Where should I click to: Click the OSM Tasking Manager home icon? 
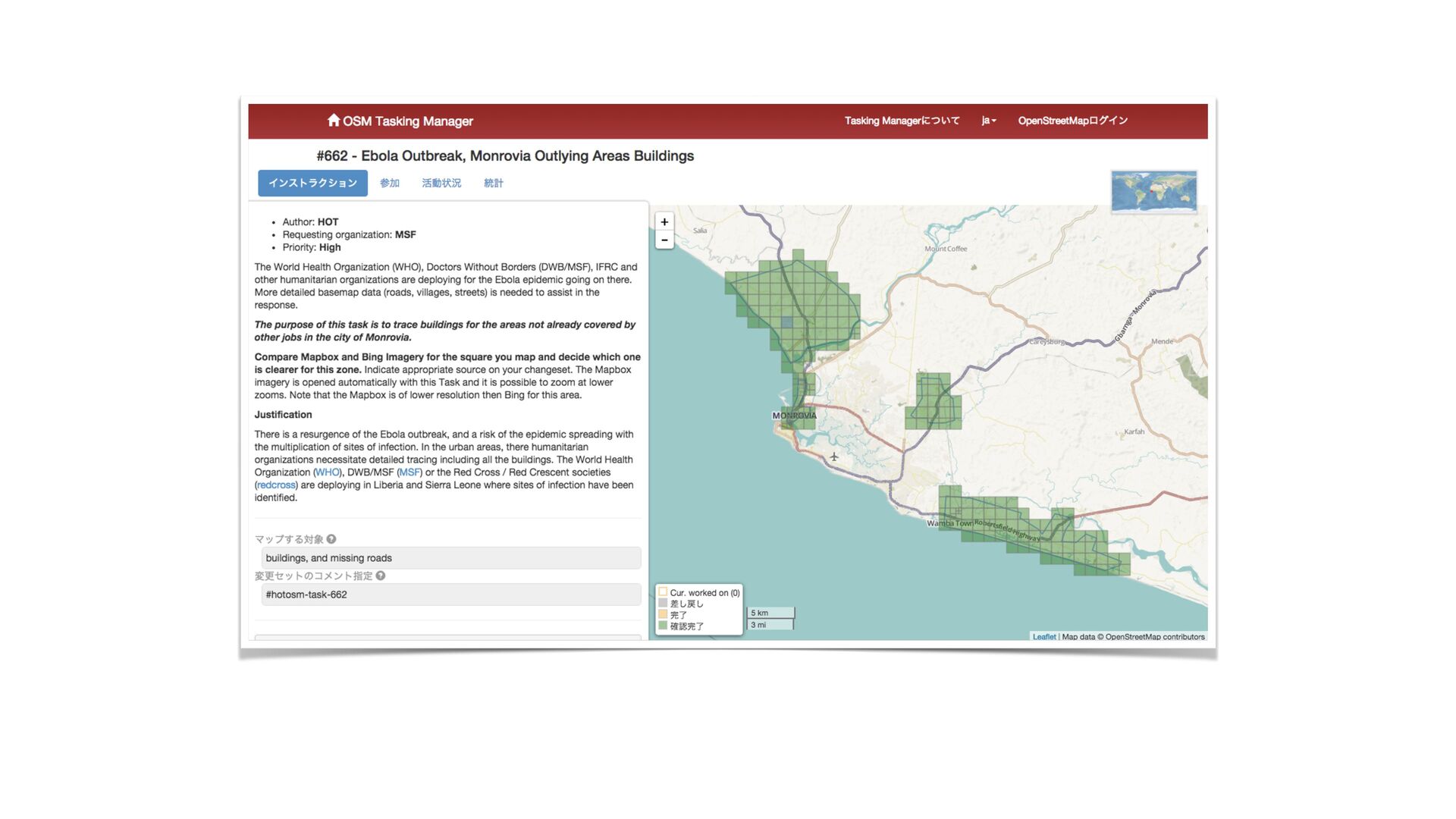tap(333, 120)
